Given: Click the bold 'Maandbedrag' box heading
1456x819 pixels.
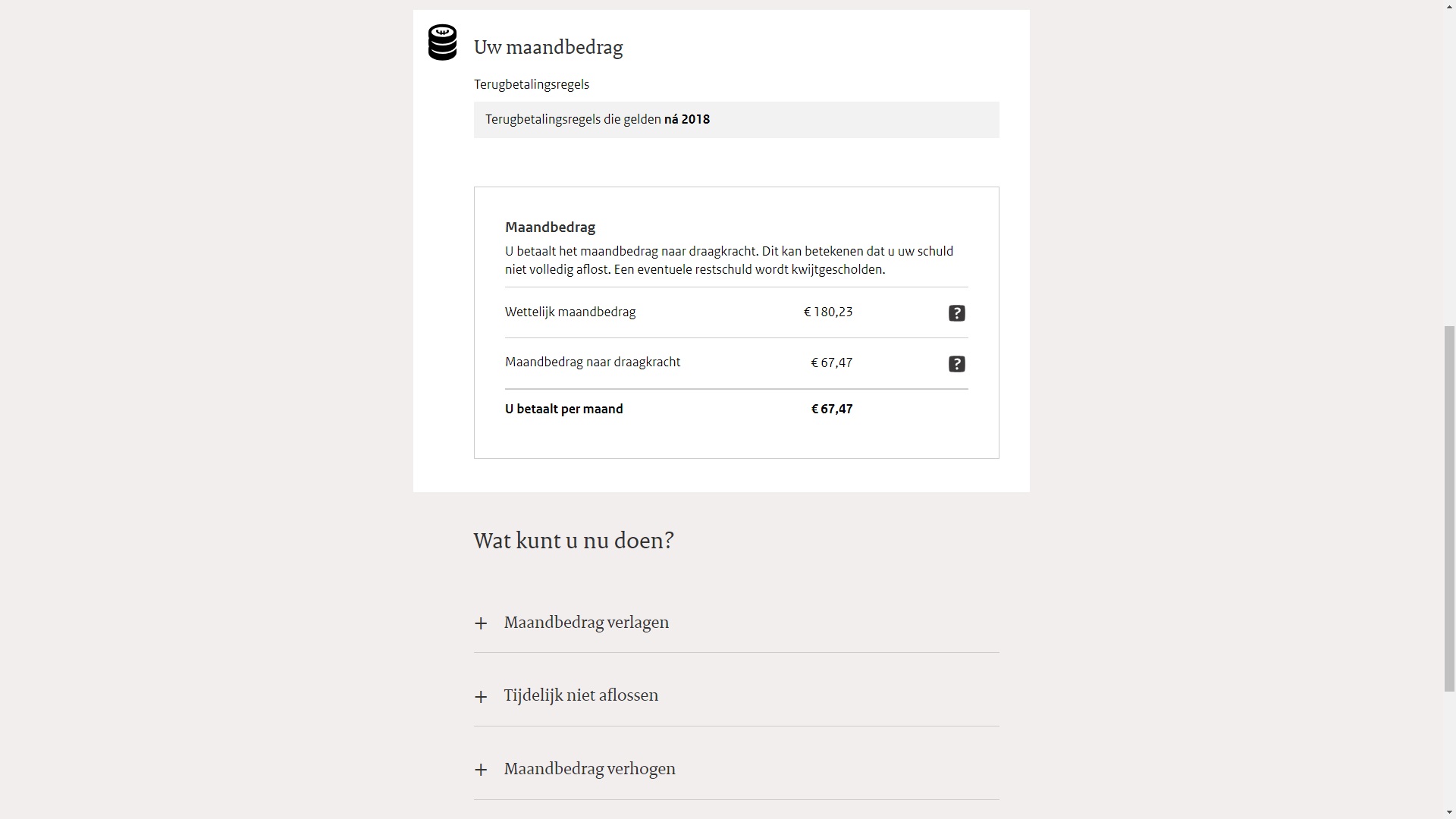Looking at the screenshot, I should (550, 227).
